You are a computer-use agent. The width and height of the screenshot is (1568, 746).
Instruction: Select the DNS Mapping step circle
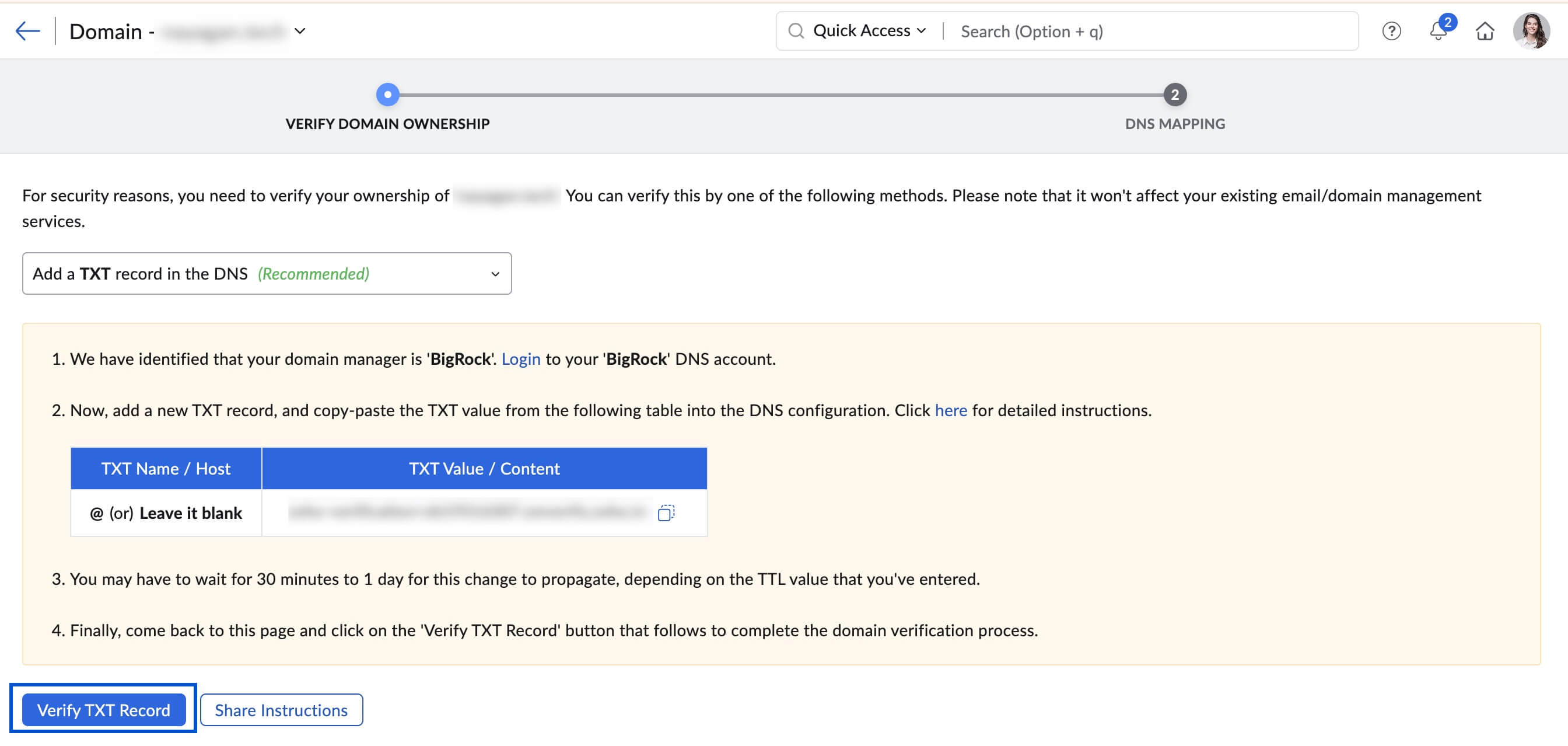(x=1174, y=95)
